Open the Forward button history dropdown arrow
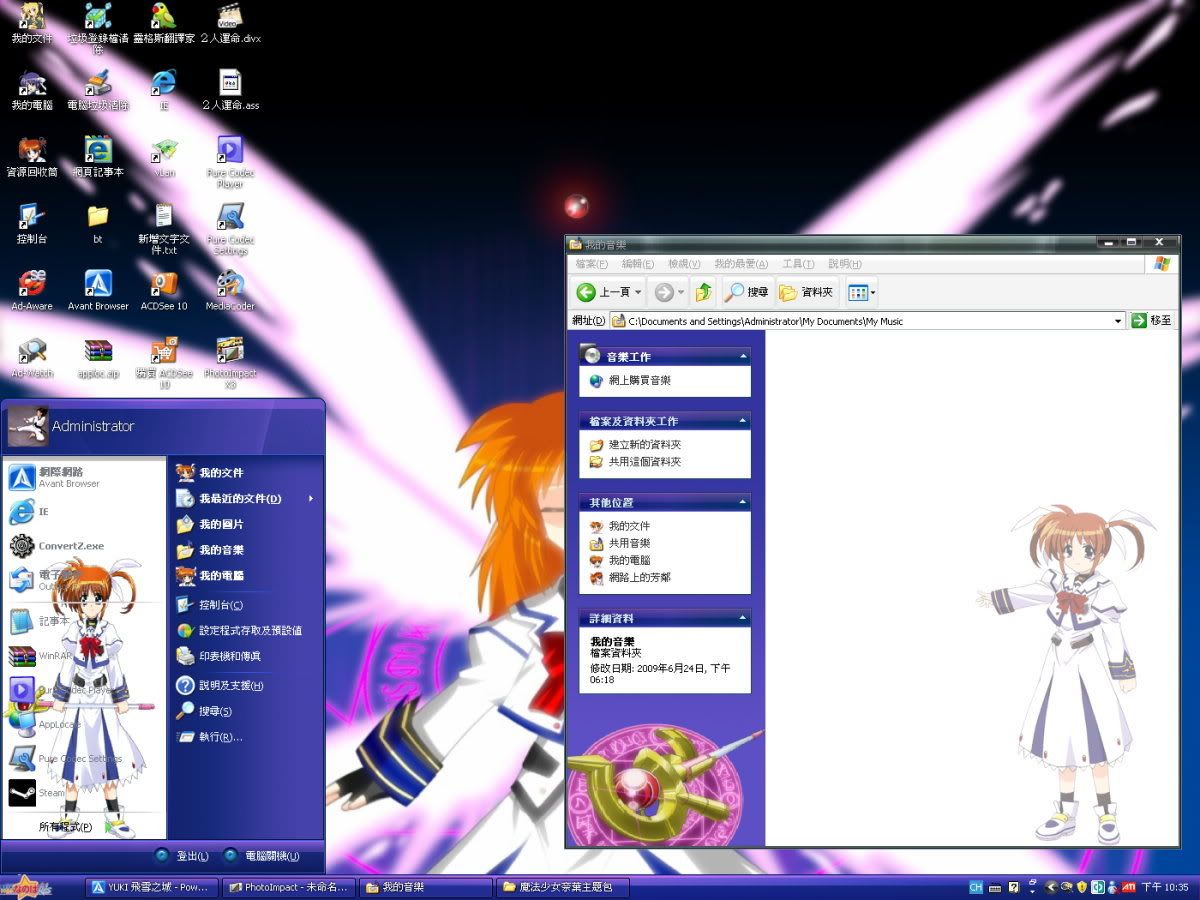Screen dimensions: 1200x900 coord(681,292)
